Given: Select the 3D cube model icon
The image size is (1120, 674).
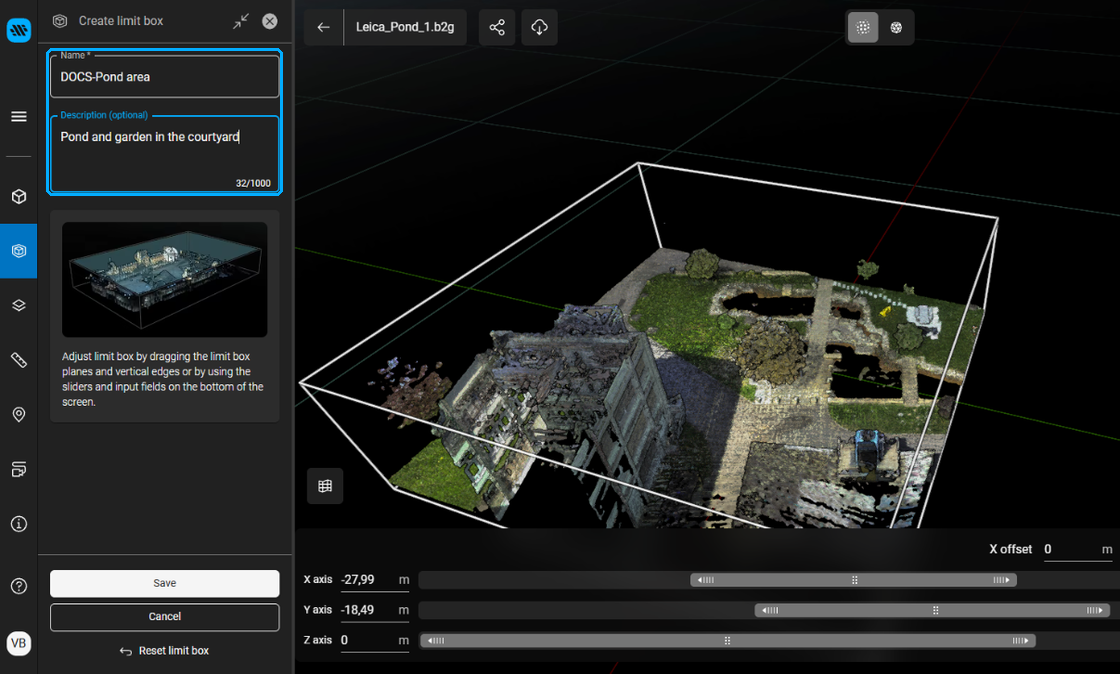Looking at the screenshot, I should pos(19,196).
